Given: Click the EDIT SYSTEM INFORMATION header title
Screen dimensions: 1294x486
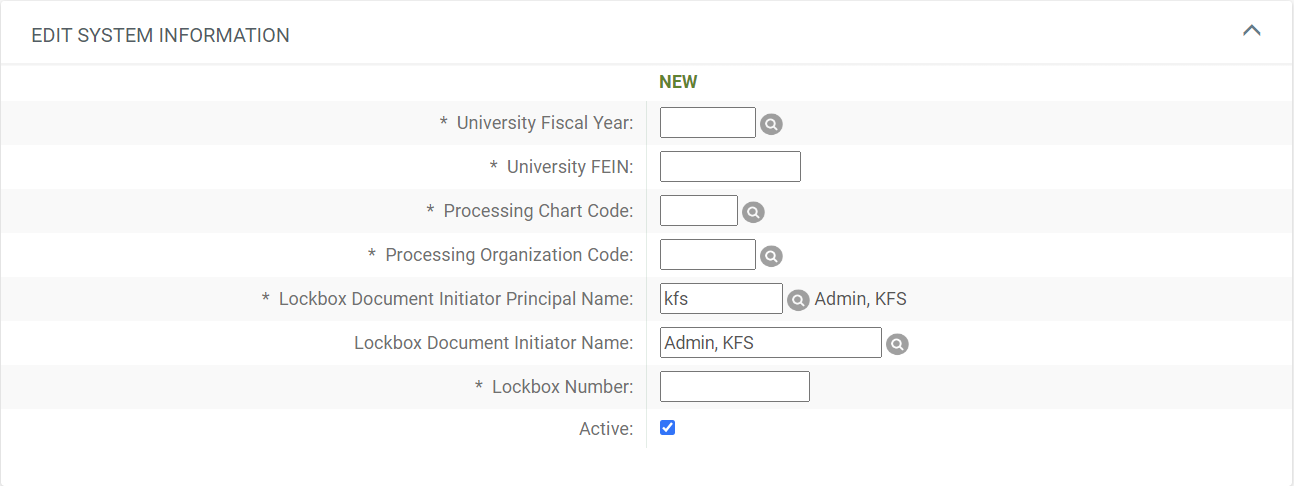Looking at the screenshot, I should coord(161,35).
